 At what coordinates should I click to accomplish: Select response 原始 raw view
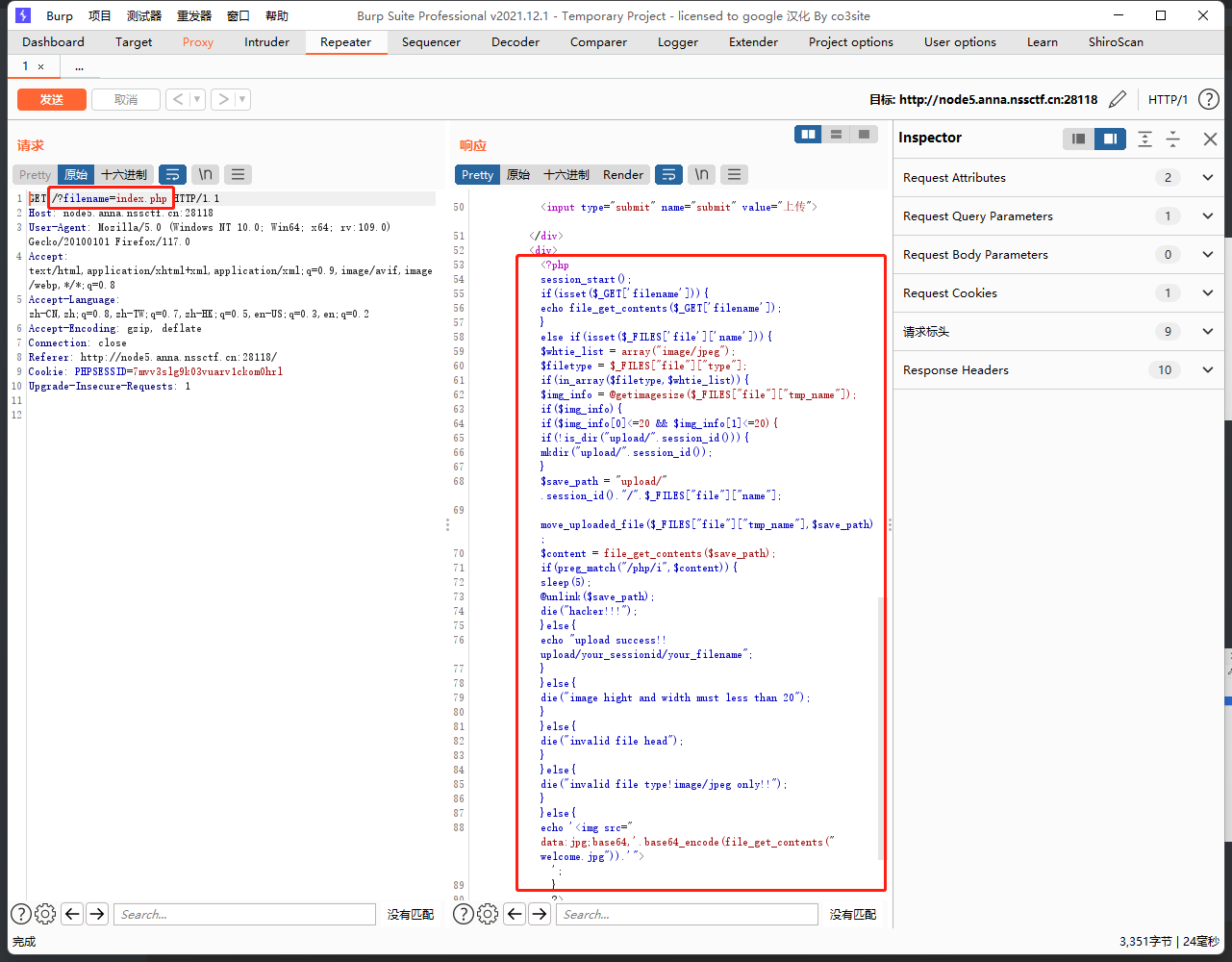click(x=518, y=174)
